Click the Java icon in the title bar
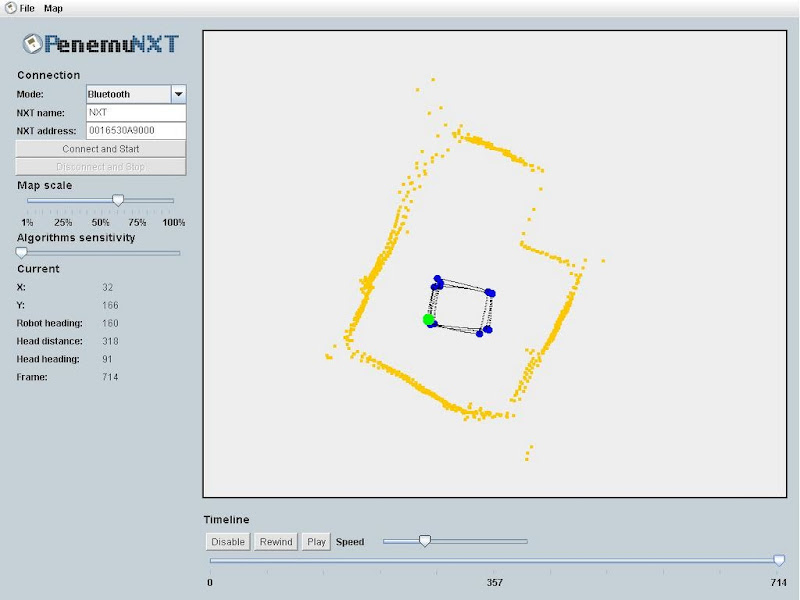 [10, 8]
